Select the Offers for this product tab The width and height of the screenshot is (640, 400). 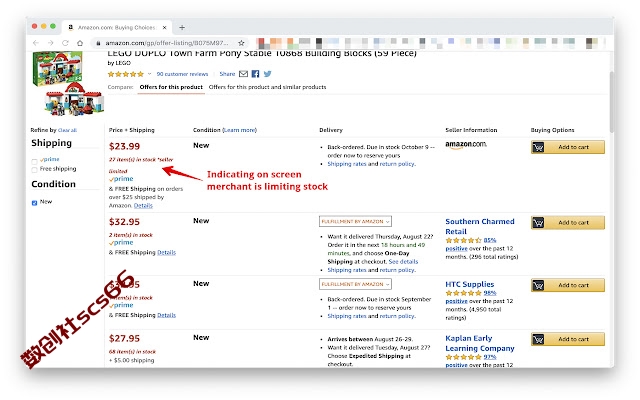pyautogui.click(x=171, y=87)
